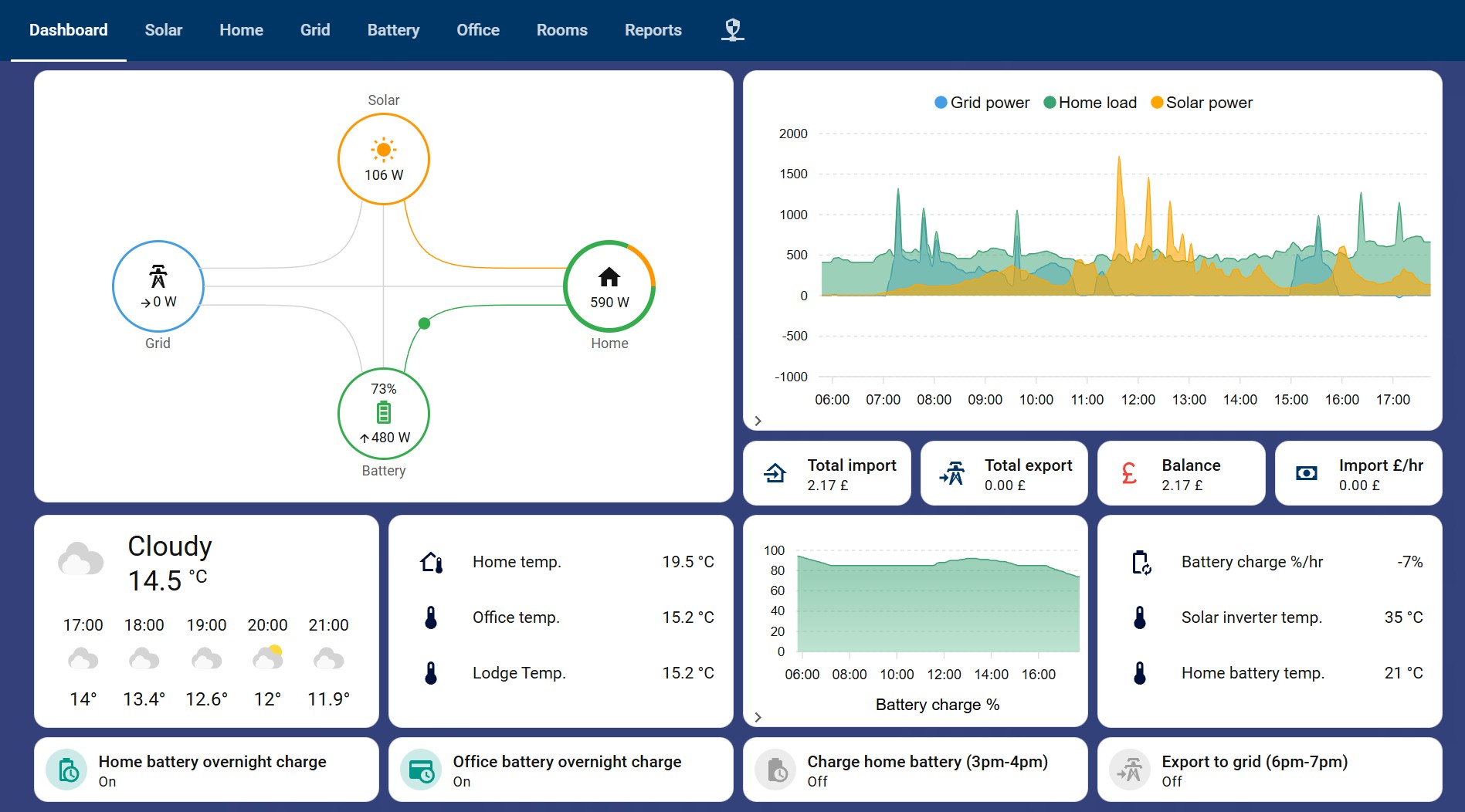Expand the power chart chevron

click(x=758, y=421)
